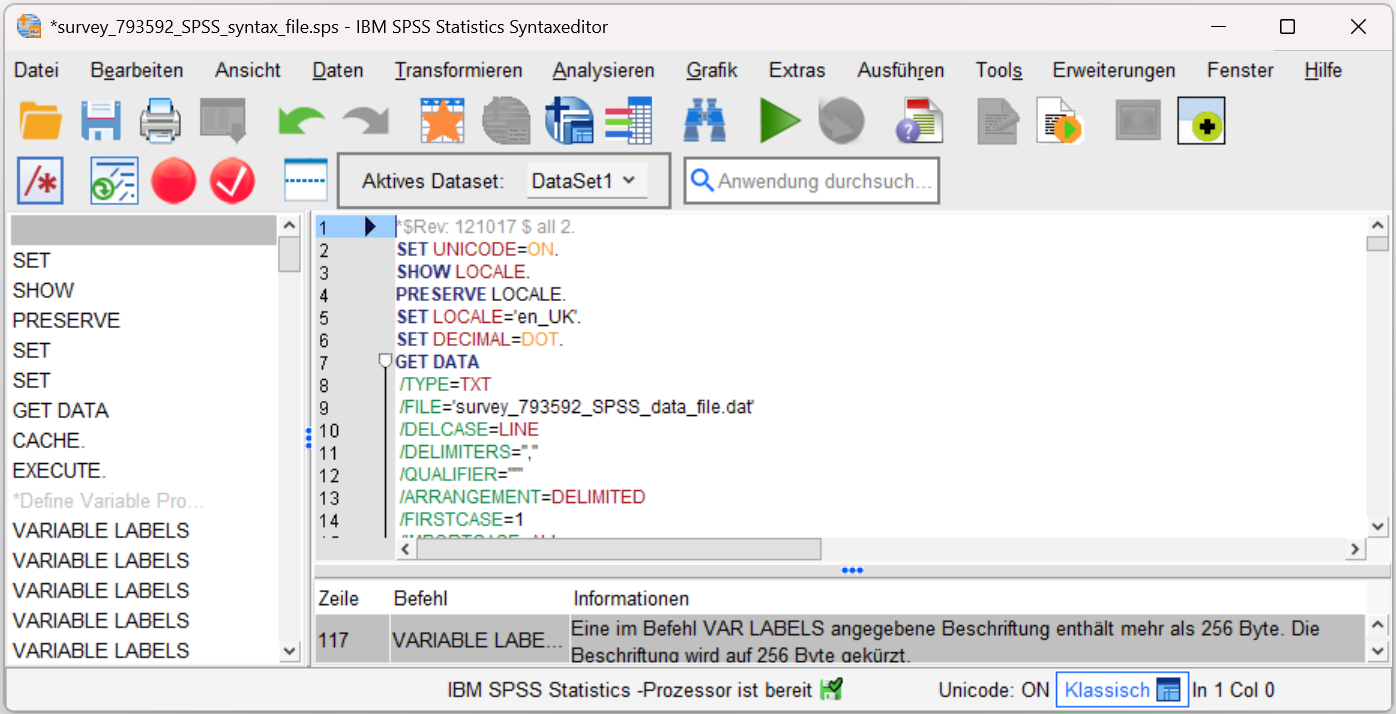Undo the last edit with the green arrow
The height and width of the screenshot is (714, 1396).
click(301, 121)
